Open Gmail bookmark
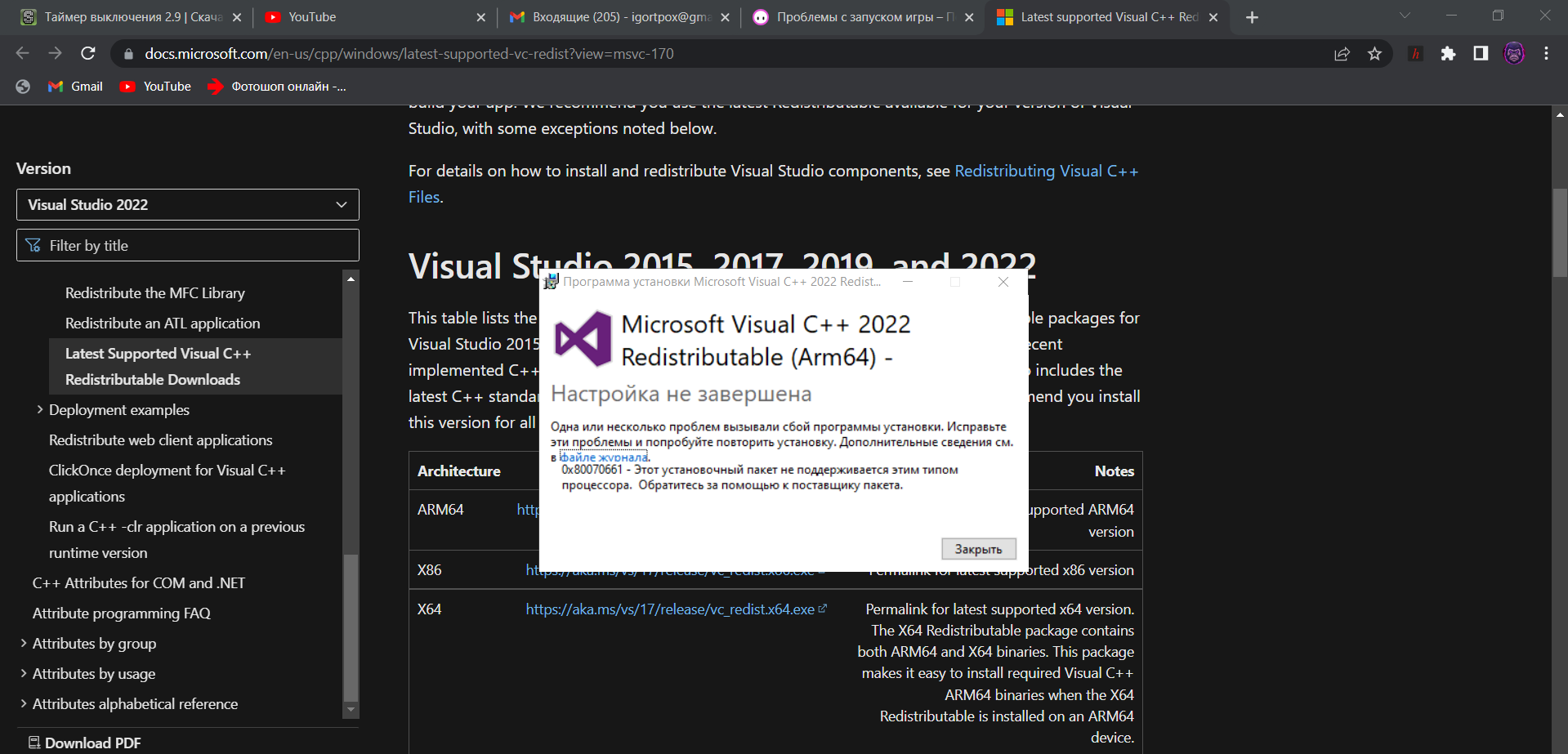The height and width of the screenshot is (754, 1568). point(75,87)
